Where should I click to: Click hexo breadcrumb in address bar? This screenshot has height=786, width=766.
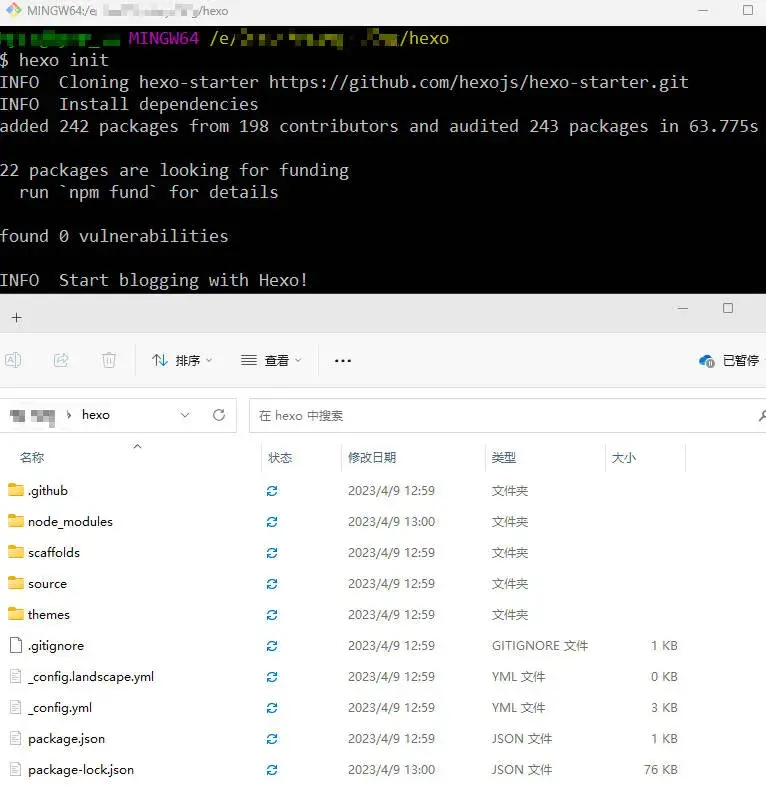point(96,415)
